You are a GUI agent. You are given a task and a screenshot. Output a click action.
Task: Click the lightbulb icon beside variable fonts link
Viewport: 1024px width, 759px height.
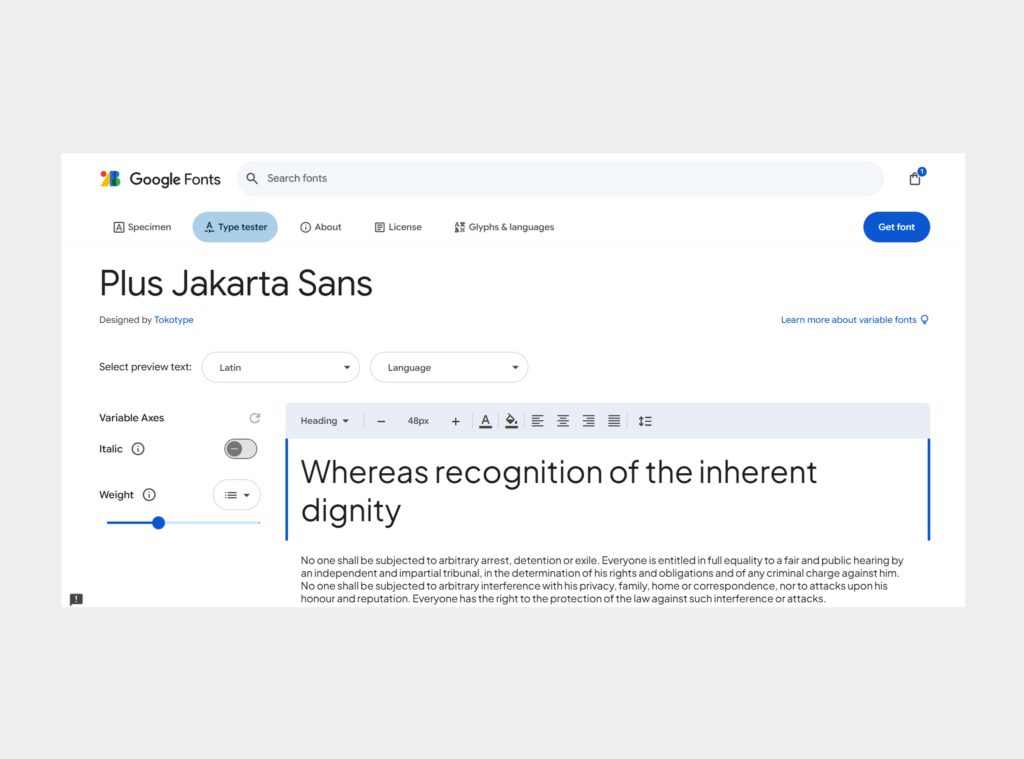(x=924, y=320)
